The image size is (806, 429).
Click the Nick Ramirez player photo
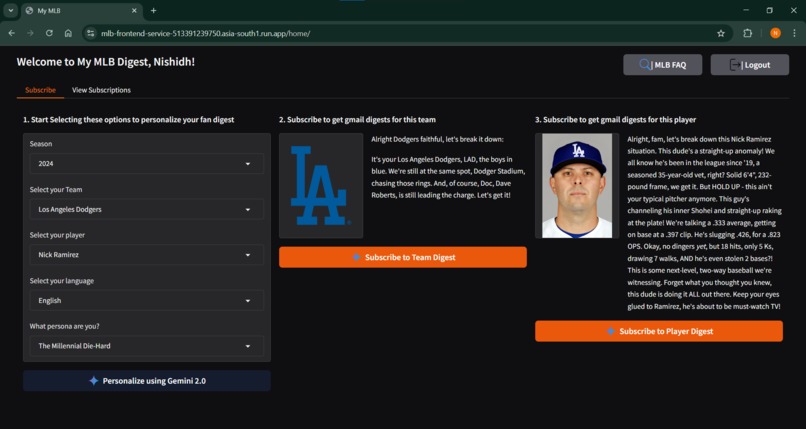(577, 185)
